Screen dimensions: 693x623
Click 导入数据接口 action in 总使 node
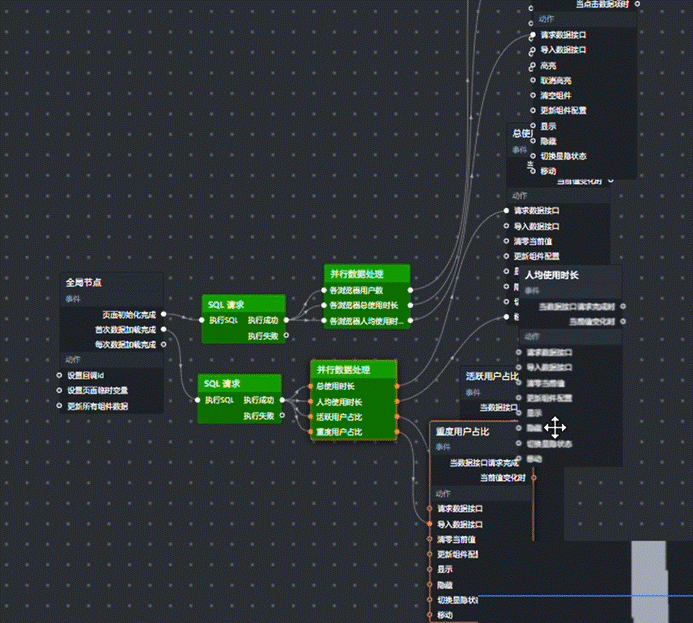pos(536,226)
